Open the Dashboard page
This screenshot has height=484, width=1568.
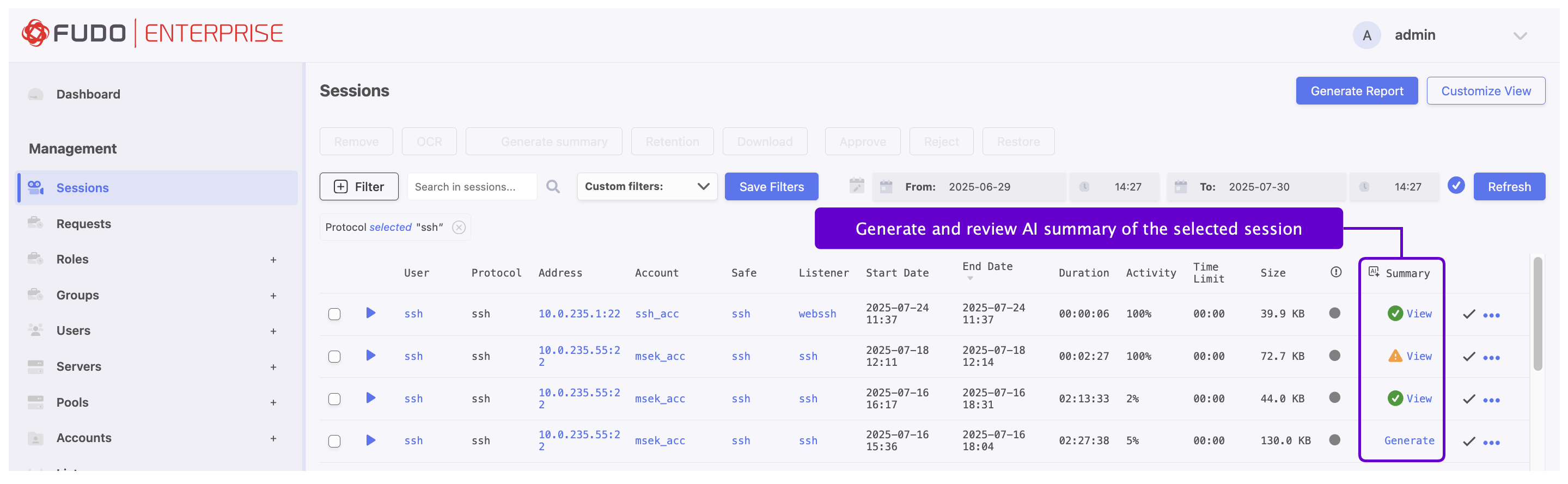click(88, 94)
